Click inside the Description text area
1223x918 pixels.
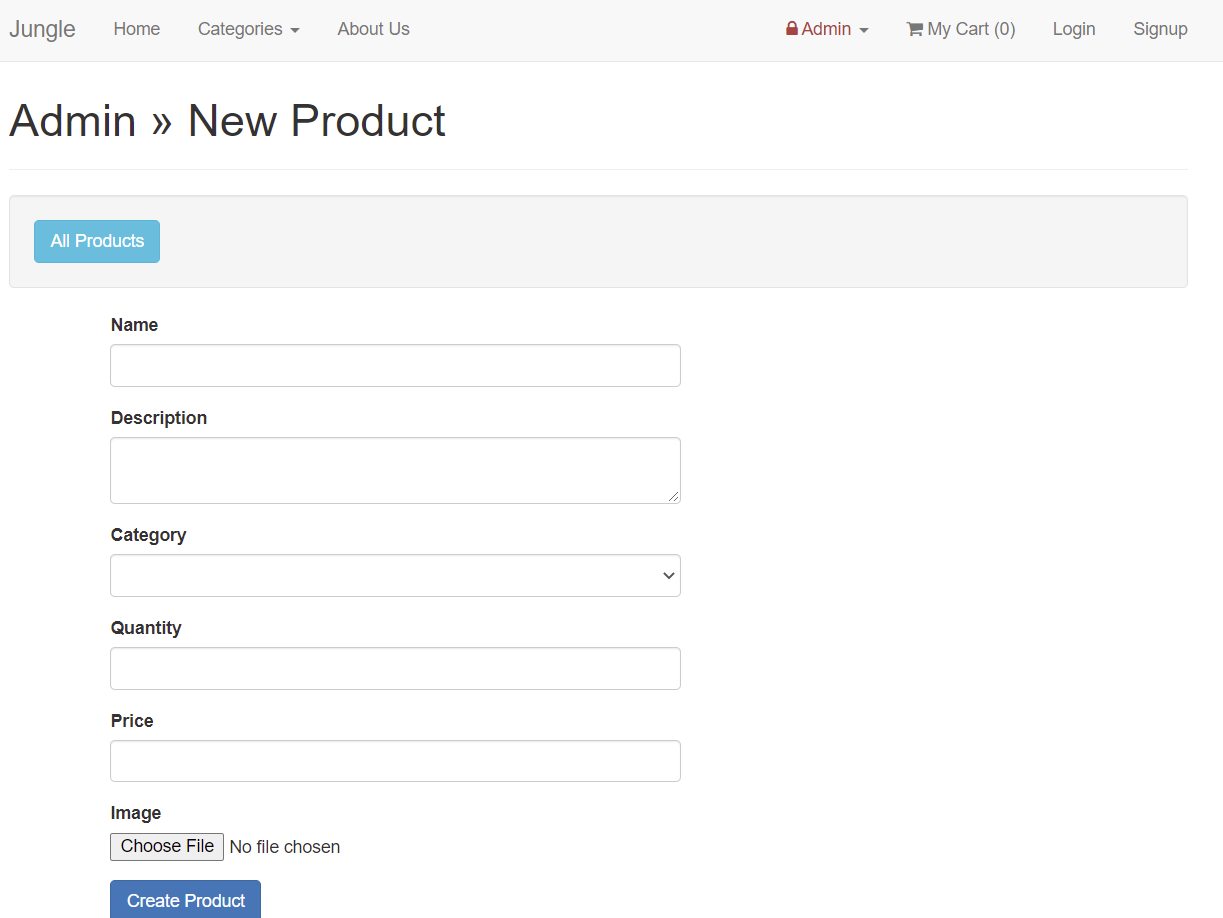pos(395,469)
